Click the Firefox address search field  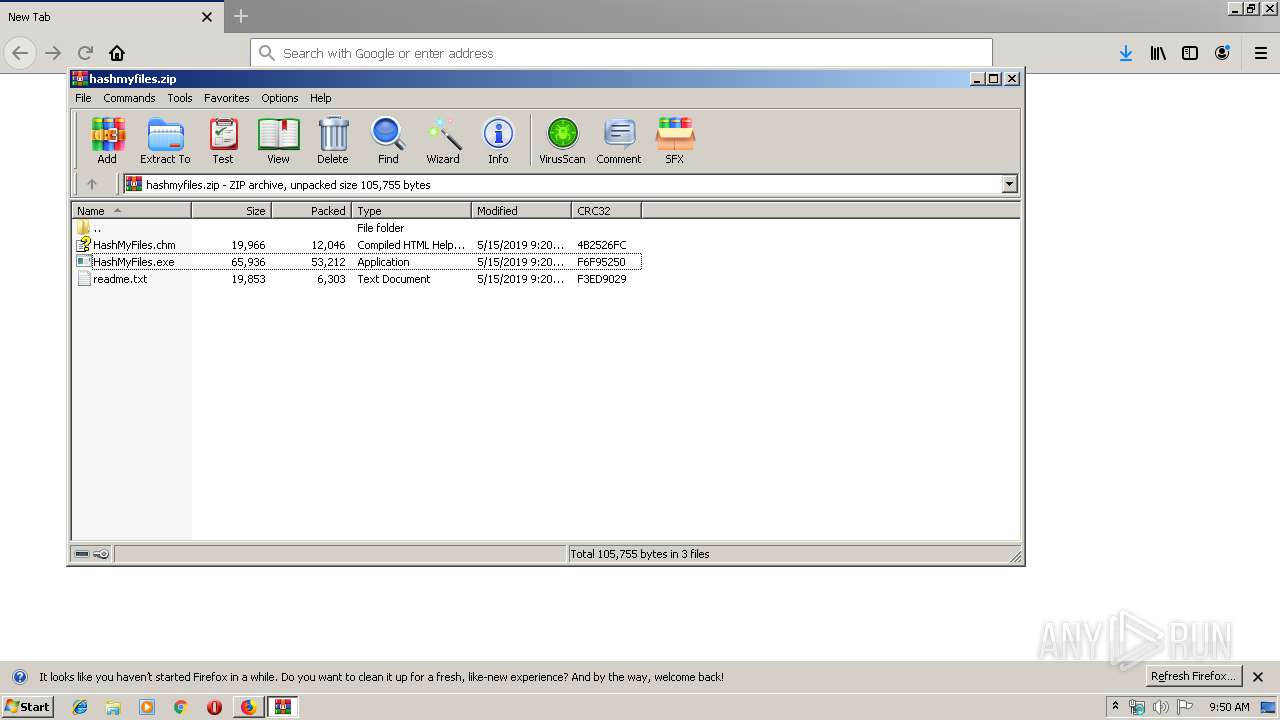coord(621,53)
